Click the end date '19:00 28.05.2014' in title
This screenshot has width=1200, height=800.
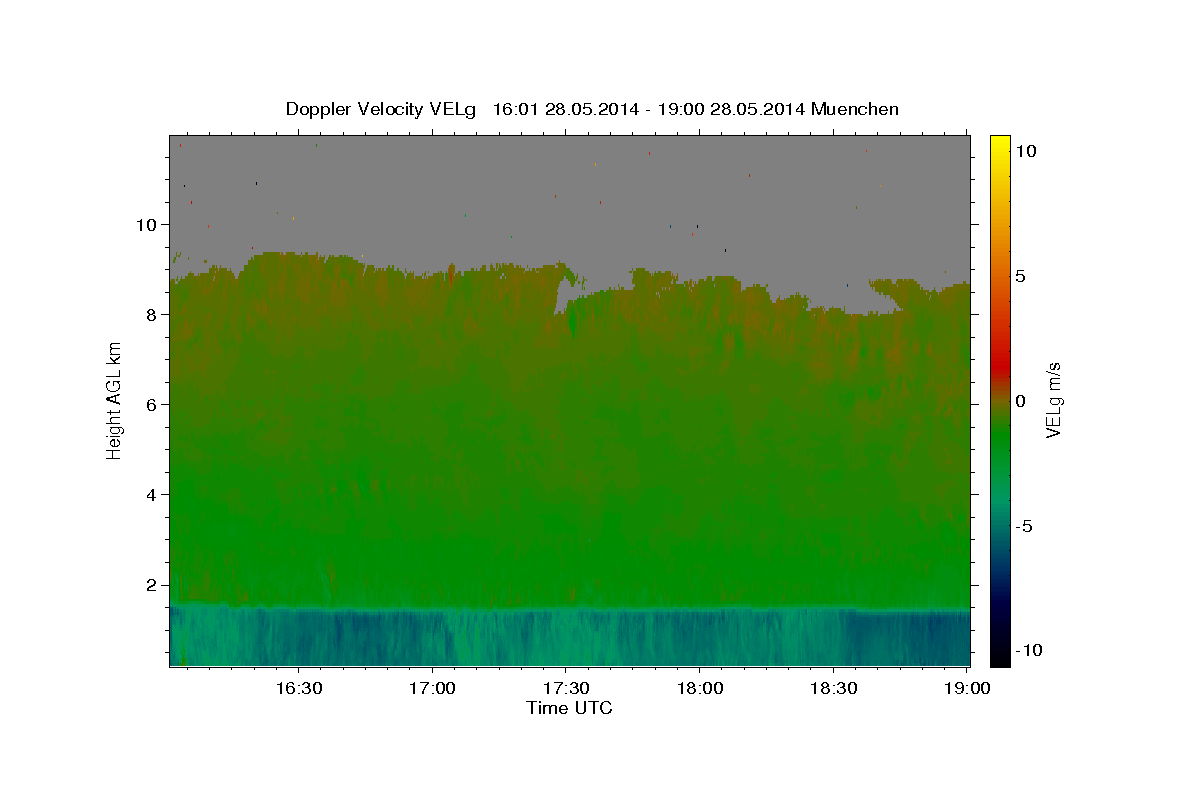click(x=731, y=109)
